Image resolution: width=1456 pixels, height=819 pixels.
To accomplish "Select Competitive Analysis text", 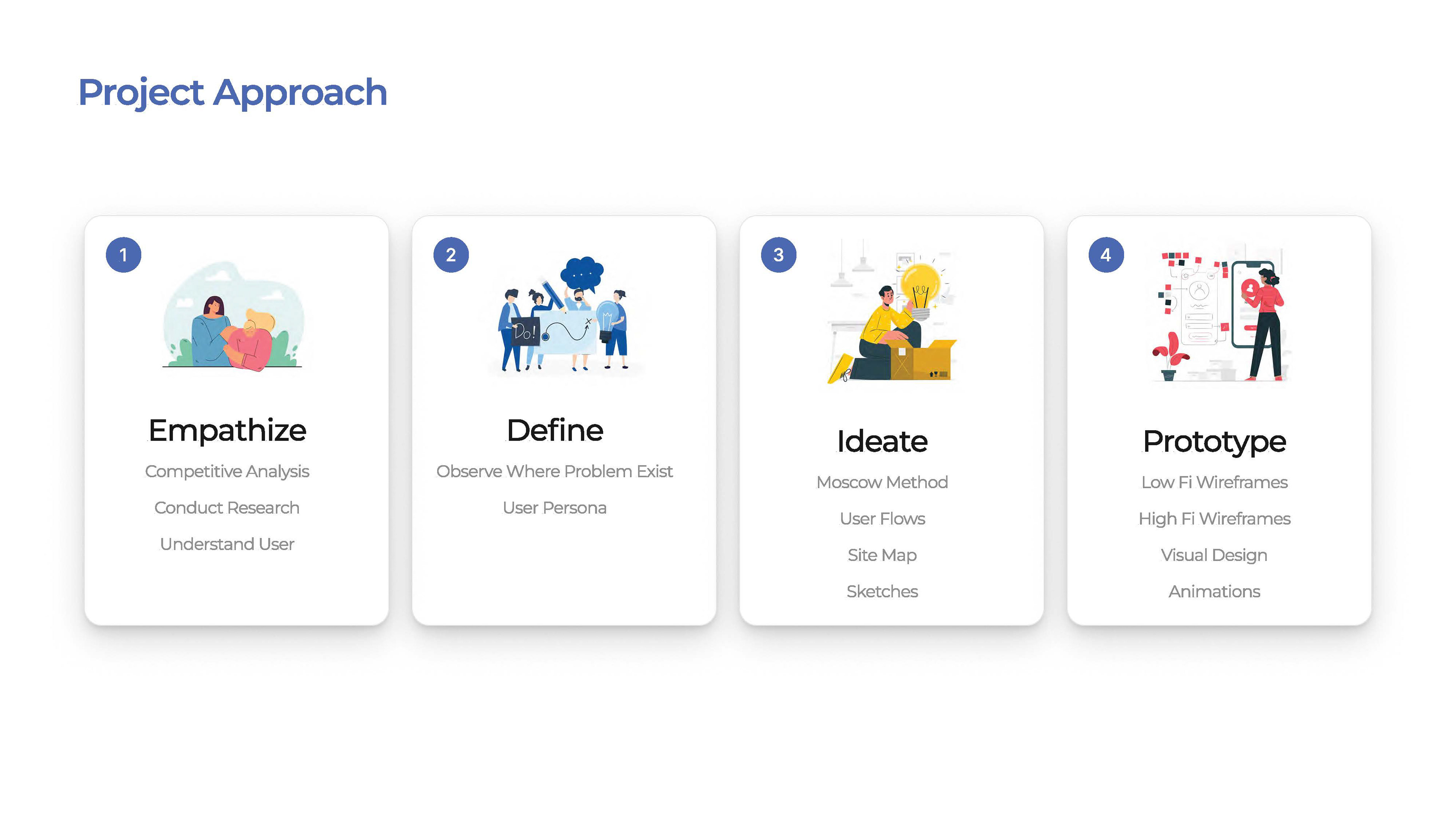I will [x=227, y=471].
